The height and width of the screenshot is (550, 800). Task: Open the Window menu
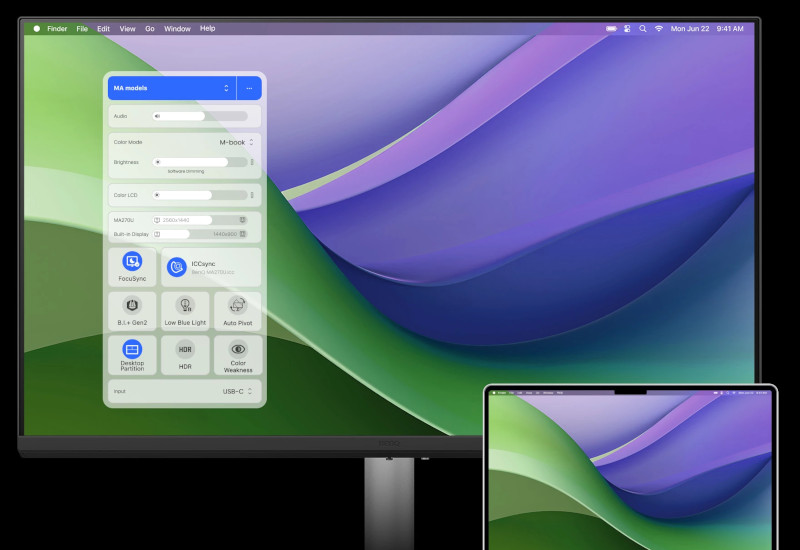pyautogui.click(x=177, y=29)
